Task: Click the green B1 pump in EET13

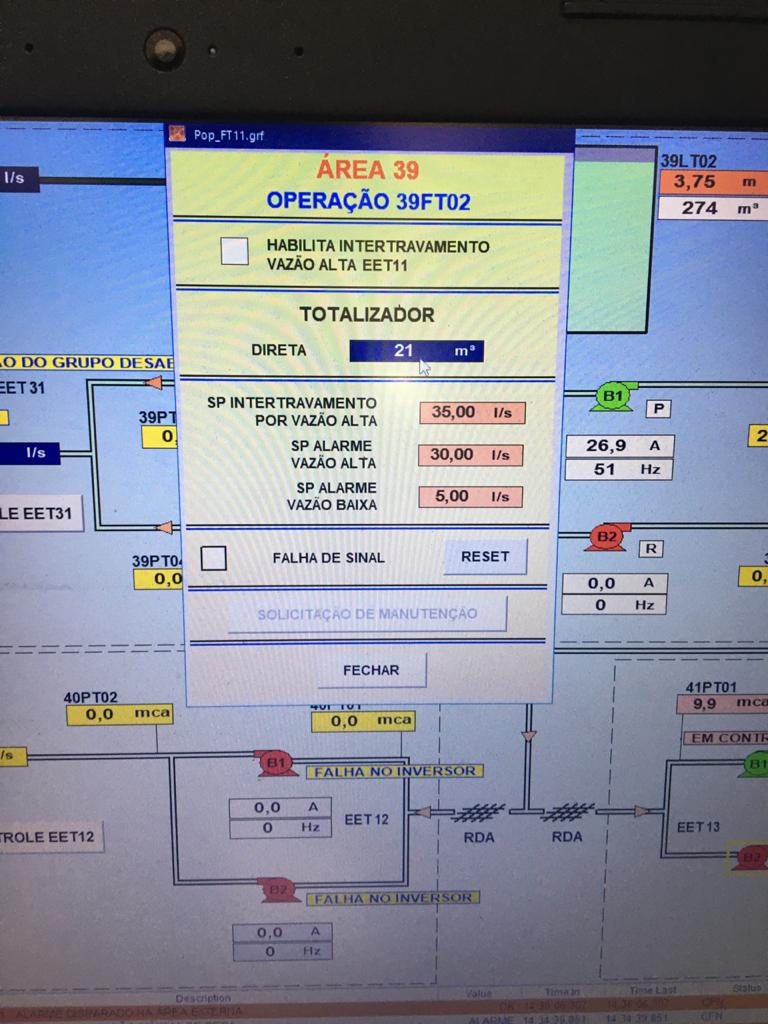Action: [x=755, y=765]
